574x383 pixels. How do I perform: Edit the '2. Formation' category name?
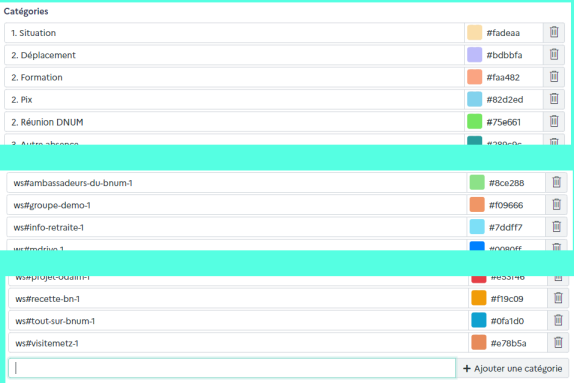point(234,77)
